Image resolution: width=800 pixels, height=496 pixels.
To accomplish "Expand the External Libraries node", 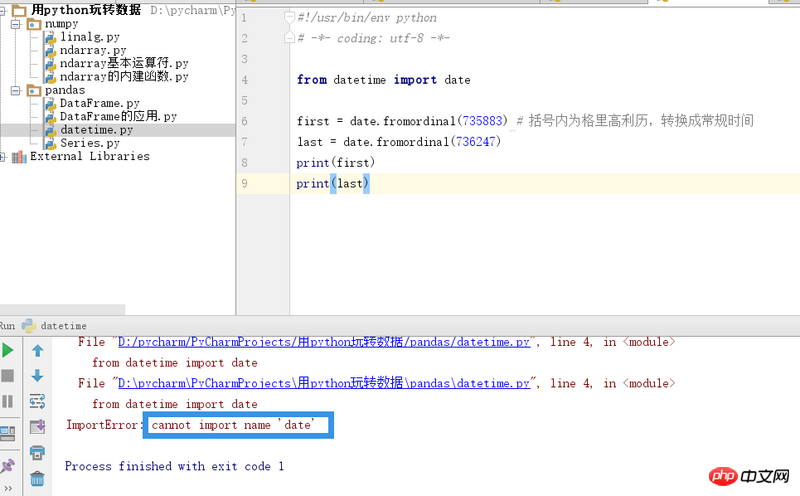I will point(2,157).
